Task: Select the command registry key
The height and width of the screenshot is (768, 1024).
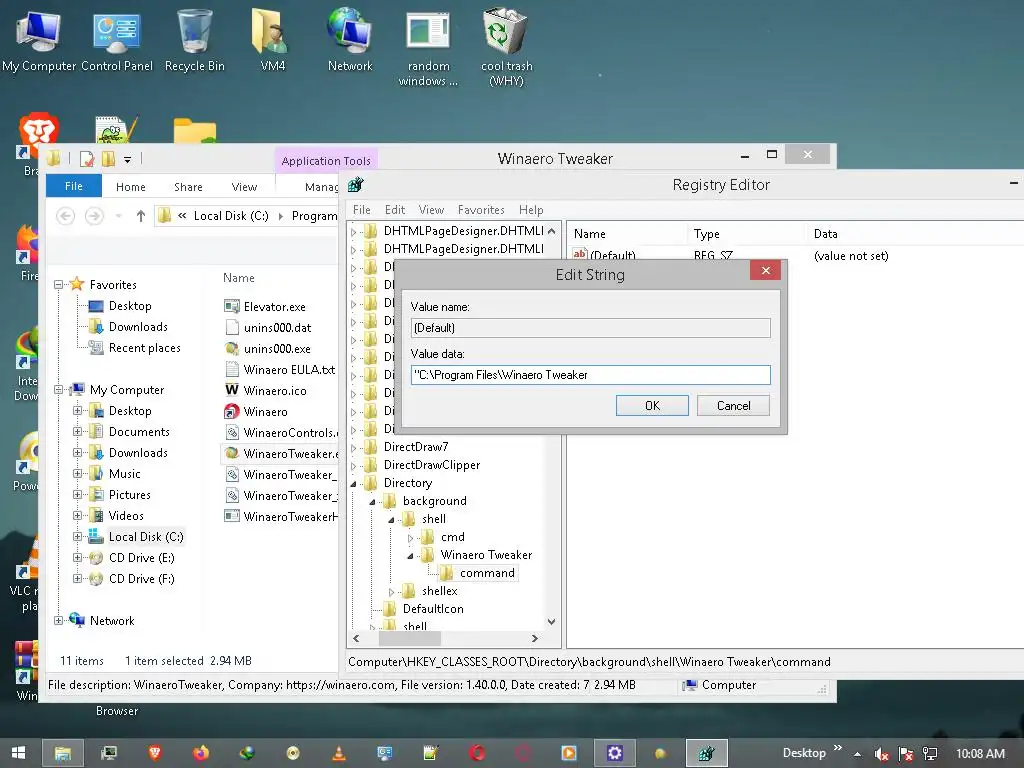Action: coord(487,573)
